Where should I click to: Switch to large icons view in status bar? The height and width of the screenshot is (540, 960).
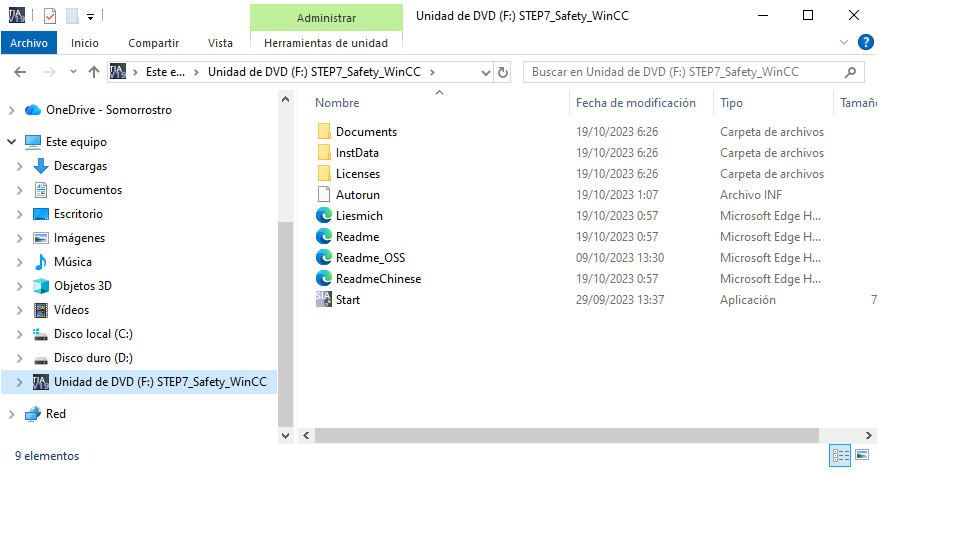[x=862, y=455]
